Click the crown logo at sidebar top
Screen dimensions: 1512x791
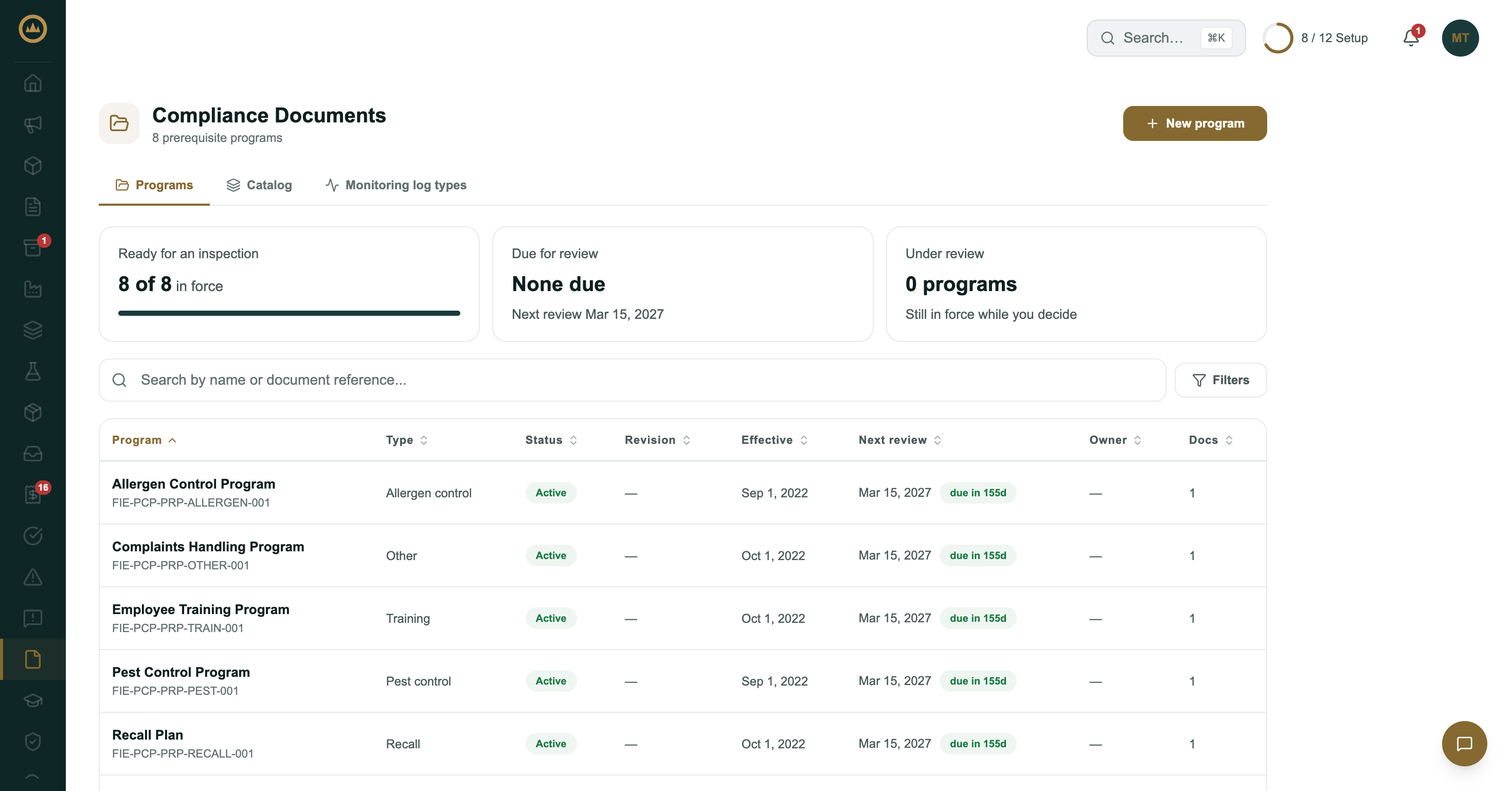33,29
